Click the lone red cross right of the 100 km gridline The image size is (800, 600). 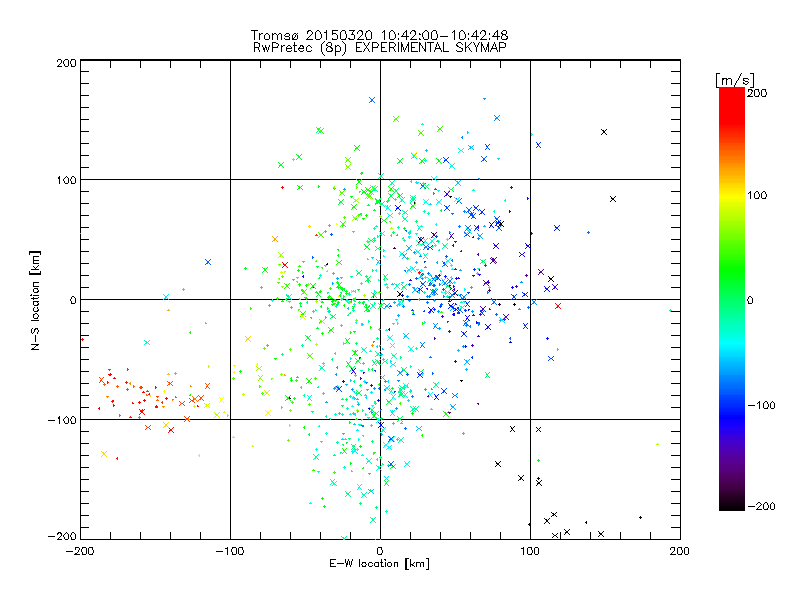coord(558,306)
